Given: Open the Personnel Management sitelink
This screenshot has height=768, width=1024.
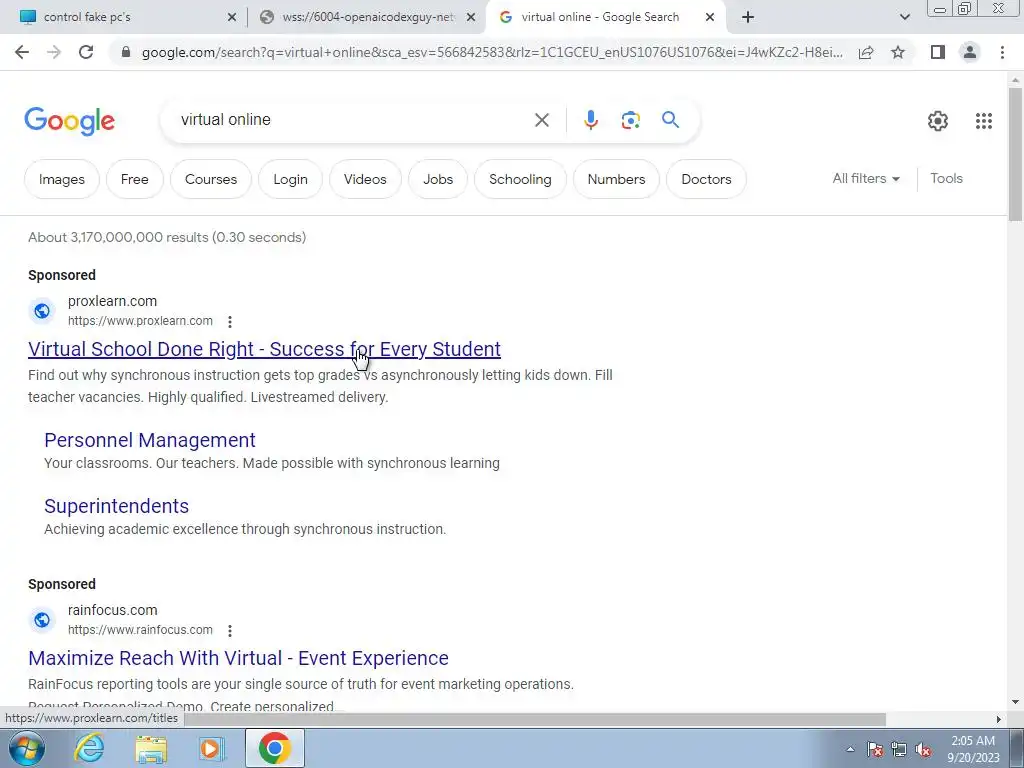Looking at the screenshot, I should [150, 440].
